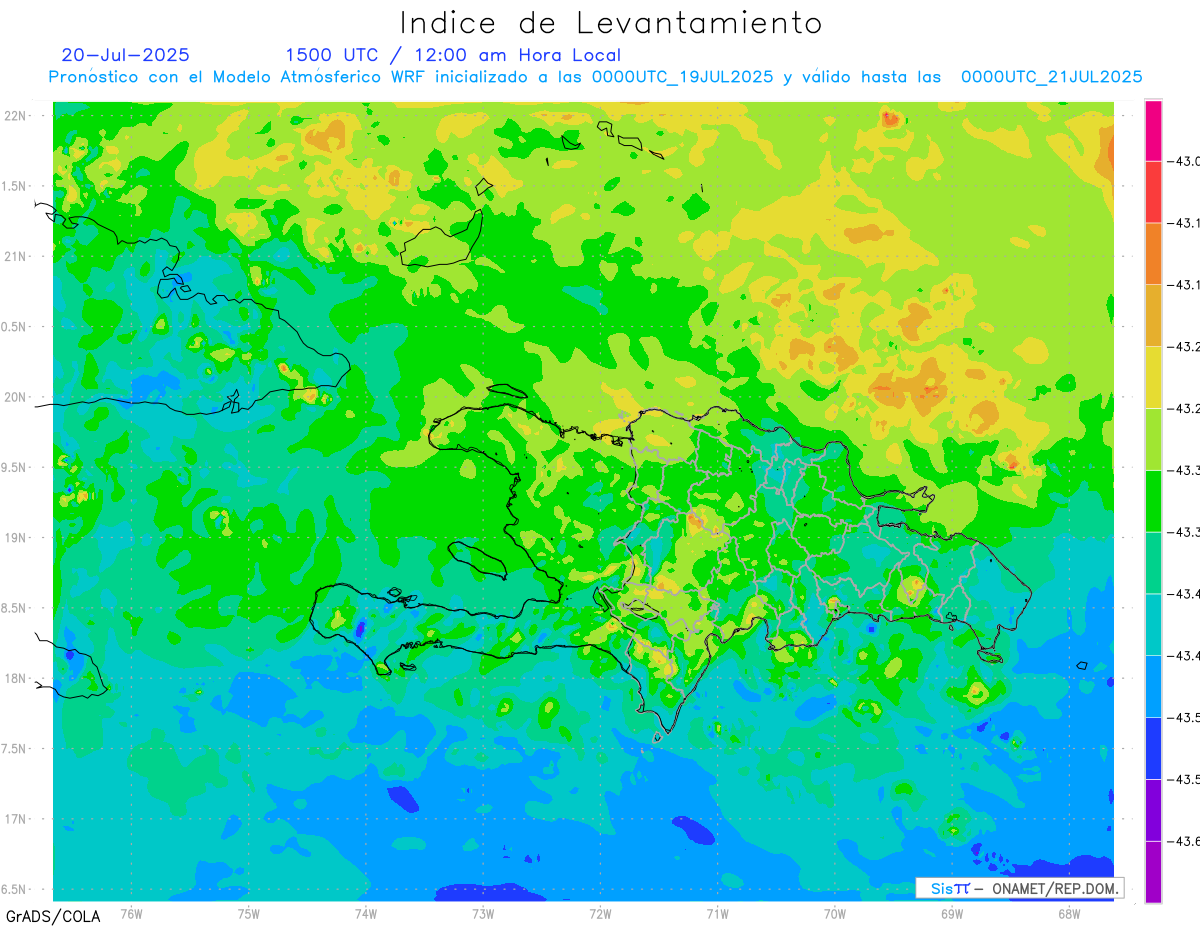Click the '71W' longitude label

718,914
